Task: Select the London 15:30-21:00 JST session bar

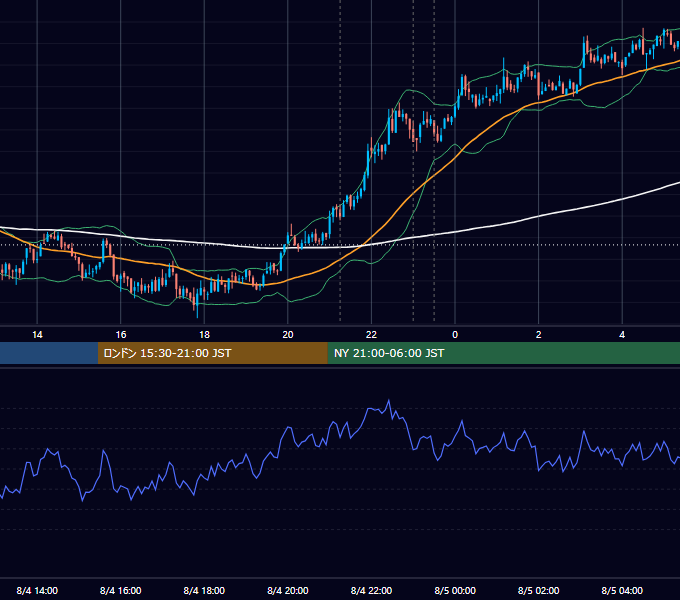Action: (x=212, y=353)
